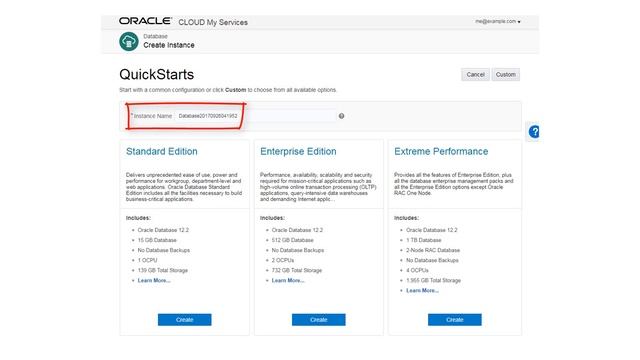Select the '139 GB Total Storage' item

pyautogui.click(x=163, y=270)
